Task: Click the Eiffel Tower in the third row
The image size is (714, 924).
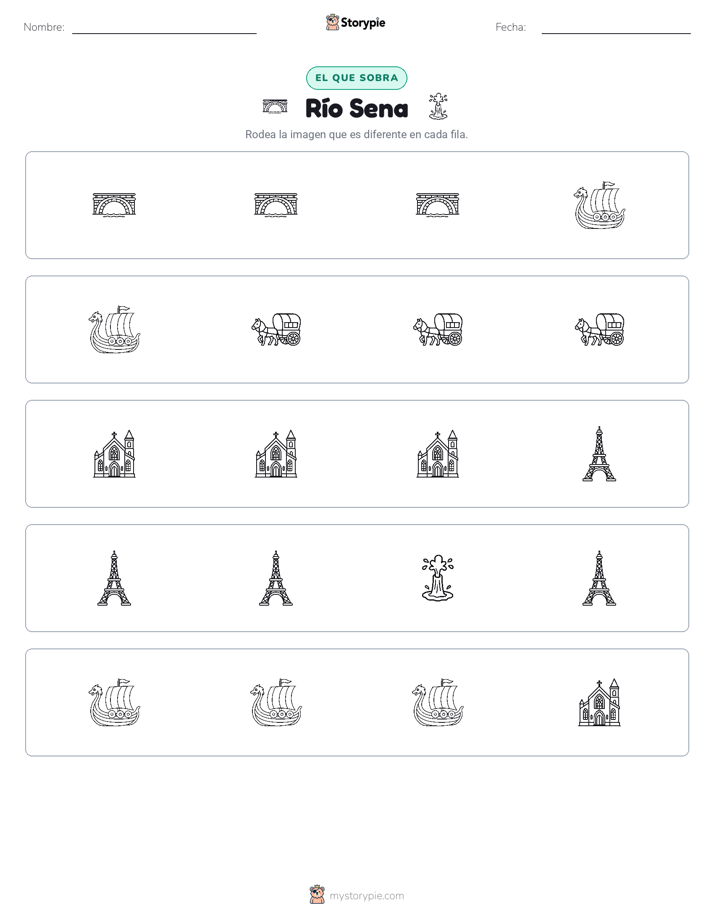Action: pos(599,454)
